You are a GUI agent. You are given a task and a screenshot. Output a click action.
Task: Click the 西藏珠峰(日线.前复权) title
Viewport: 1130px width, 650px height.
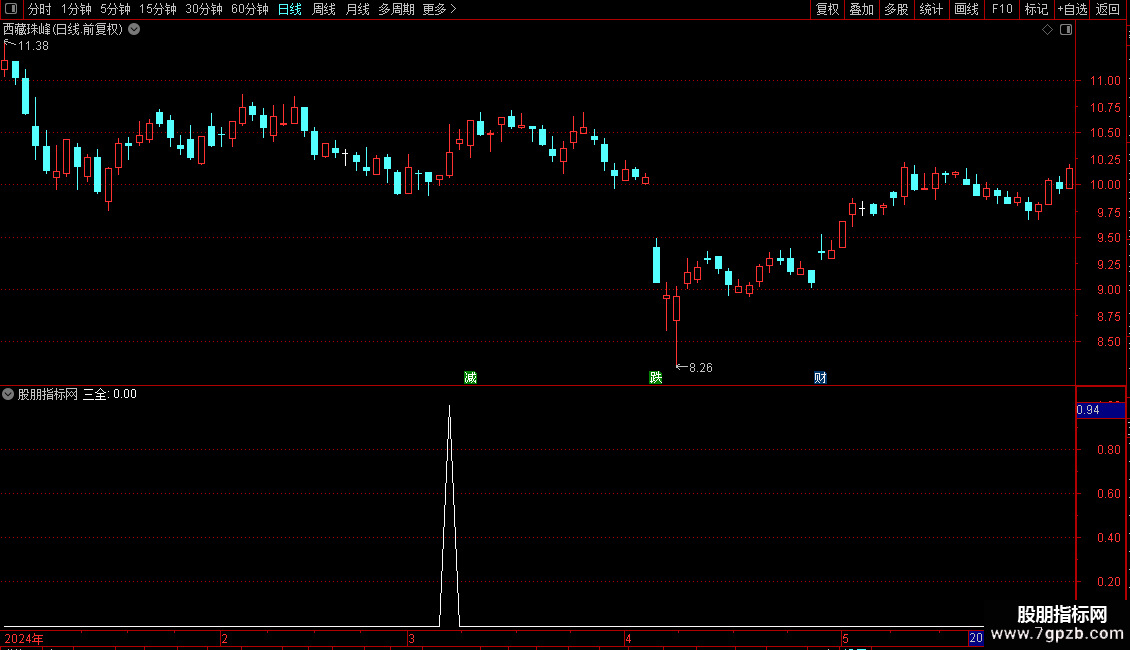pyautogui.click(x=63, y=30)
